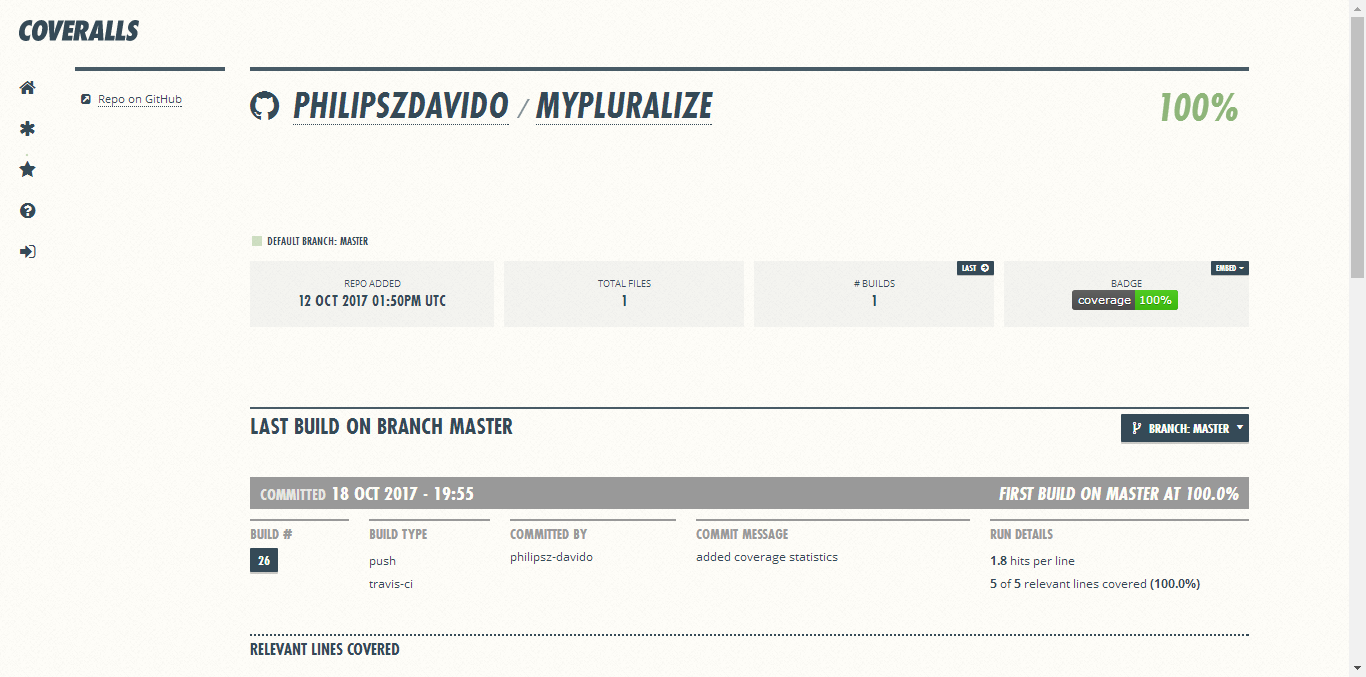Click the vertical scrollbar thumb
The height and width of the screenshot is (677, 1366).
pyautogui.click(x=1357, y=145)
